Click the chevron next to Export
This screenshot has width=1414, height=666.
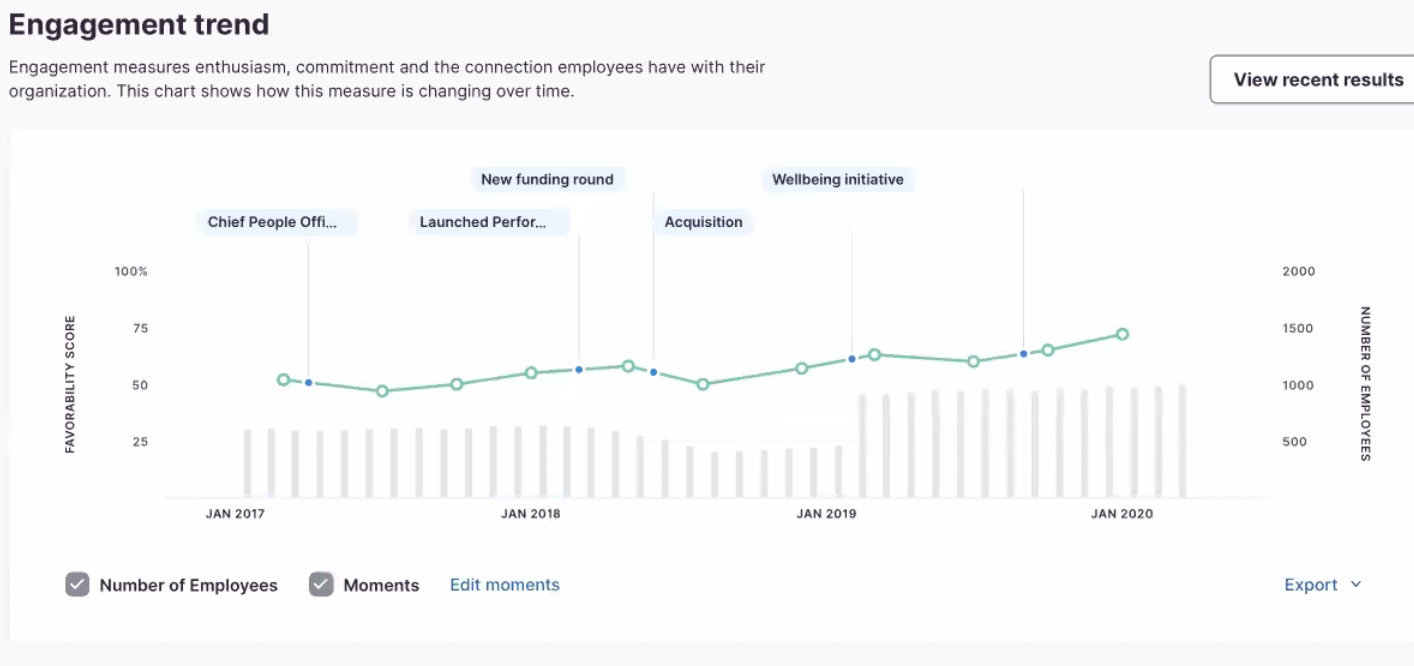pos(1356,585)
